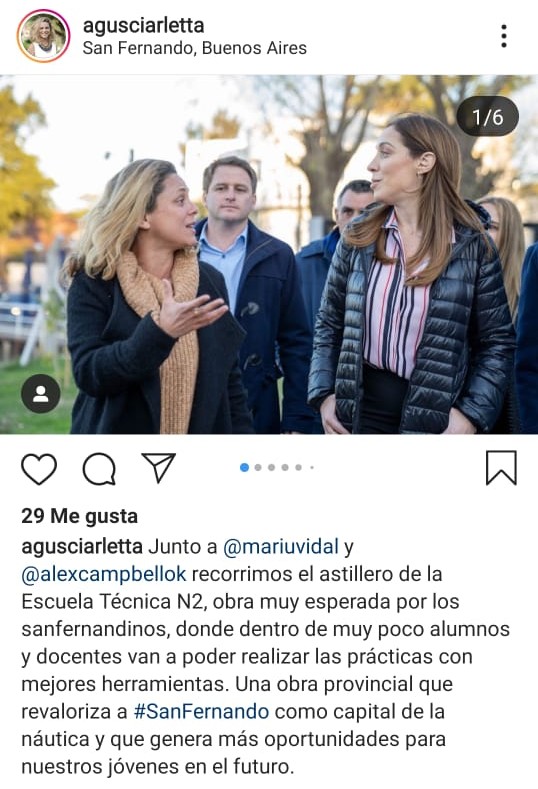The height and width of the screenshot is (789, 538).
Task: View the 29 Me gusta likes list
Action: tap(80, 516)
